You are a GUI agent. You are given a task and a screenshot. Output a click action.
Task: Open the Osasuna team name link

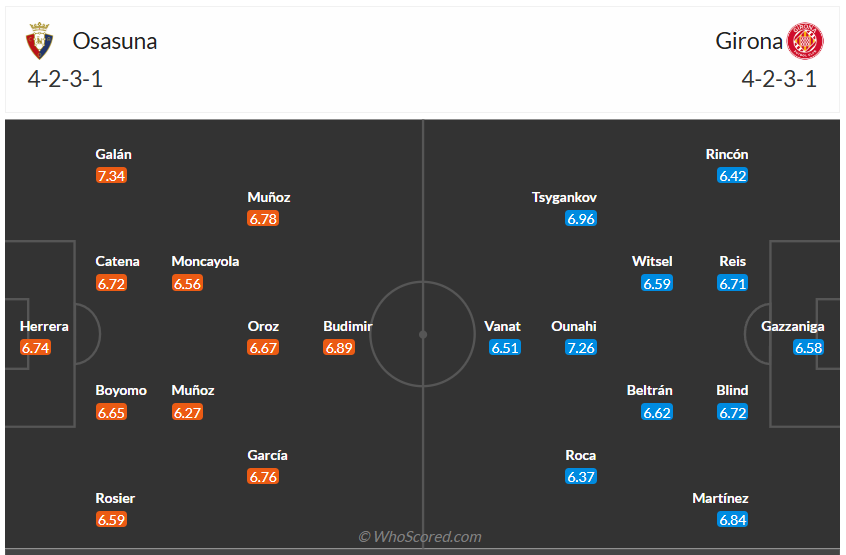click(x=115, y=41)
